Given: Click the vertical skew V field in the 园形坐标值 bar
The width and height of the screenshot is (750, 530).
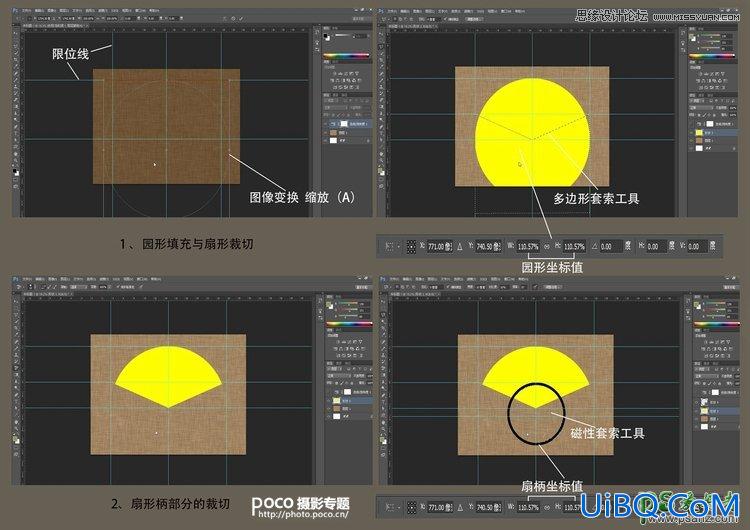Looking at the screenshot, I should 698,246.
